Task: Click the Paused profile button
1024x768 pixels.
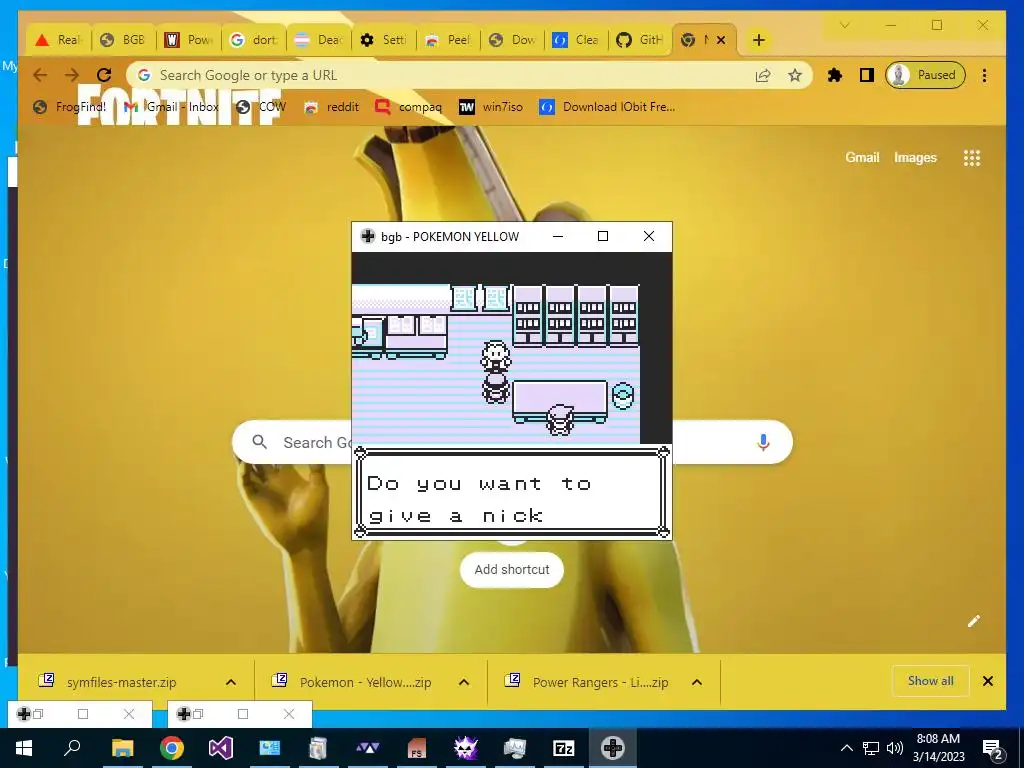Action: [925, 75]
